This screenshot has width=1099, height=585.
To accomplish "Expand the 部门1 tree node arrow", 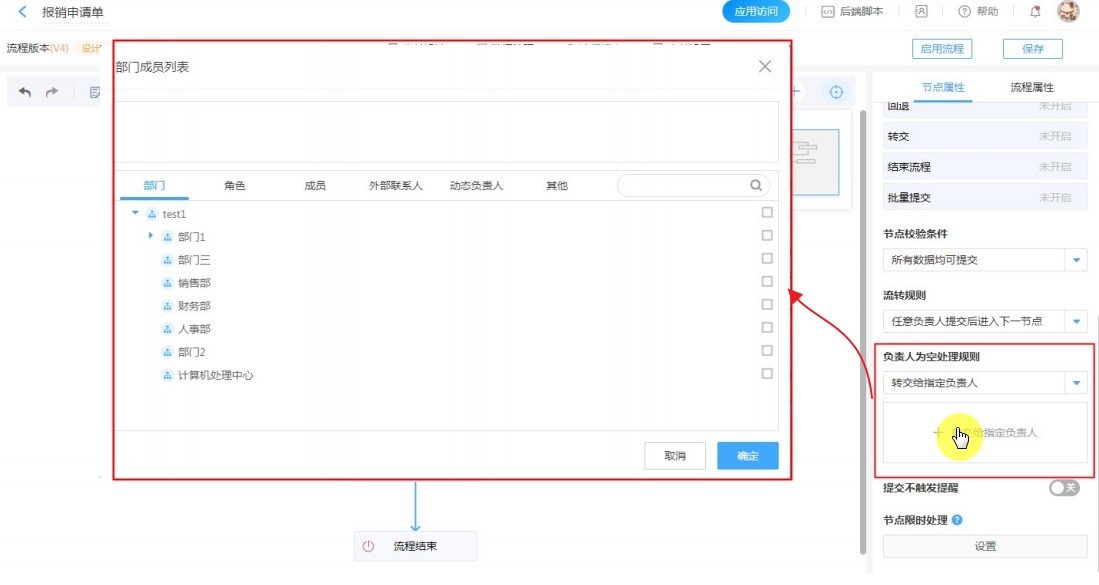I will coord(151,236).
